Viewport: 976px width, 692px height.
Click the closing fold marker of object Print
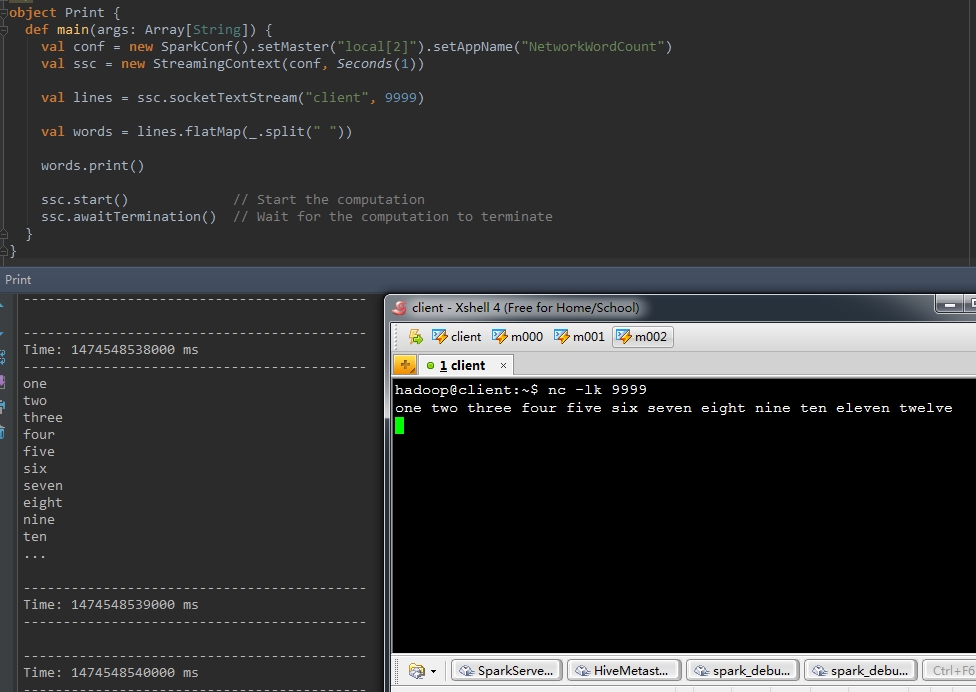[4, 251]
